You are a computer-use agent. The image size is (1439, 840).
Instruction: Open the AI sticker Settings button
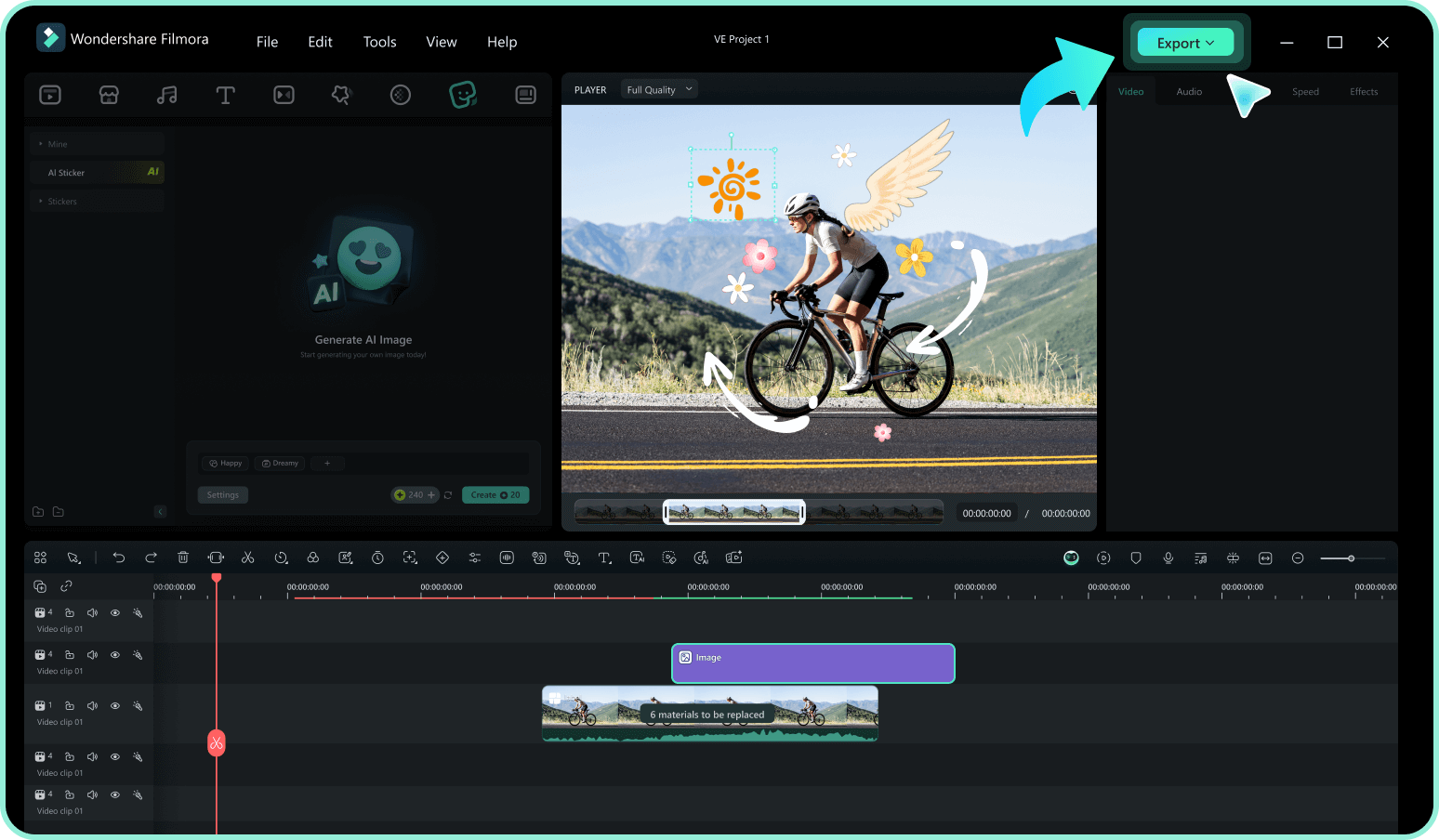(223, 495)
